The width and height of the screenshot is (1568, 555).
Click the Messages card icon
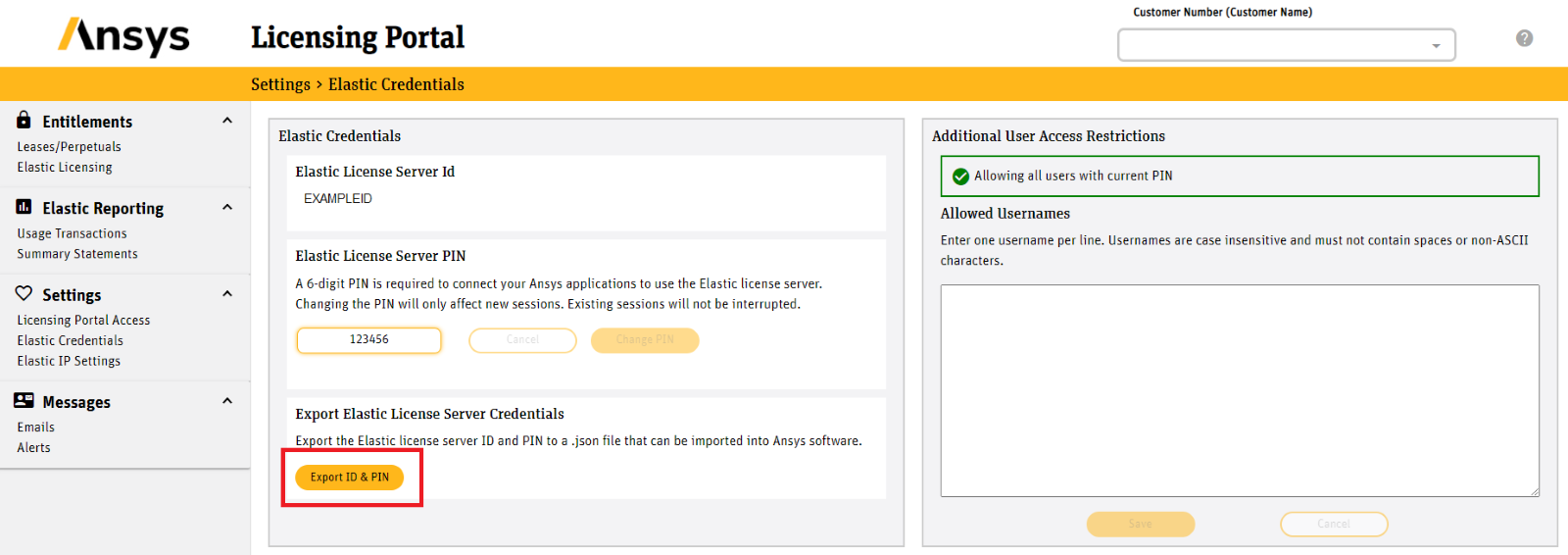click(x=24, y=400)
